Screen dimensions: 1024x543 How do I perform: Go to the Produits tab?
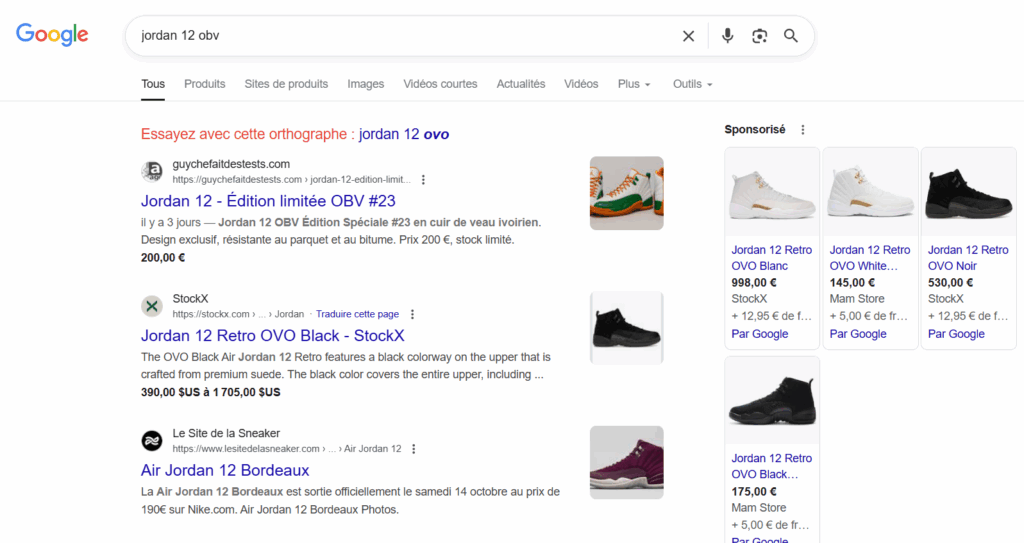coord(204,84)
